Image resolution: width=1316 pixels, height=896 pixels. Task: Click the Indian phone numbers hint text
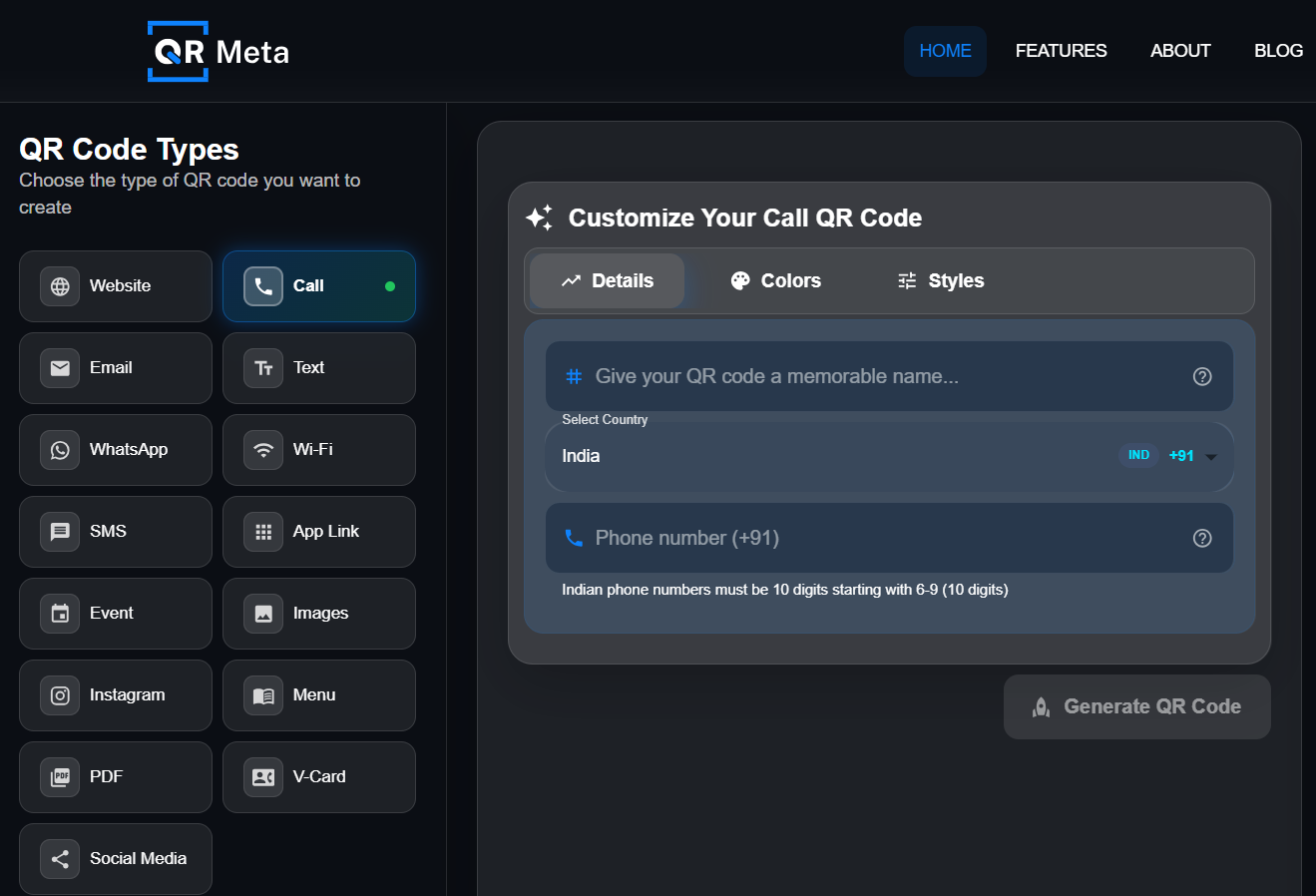785,590
